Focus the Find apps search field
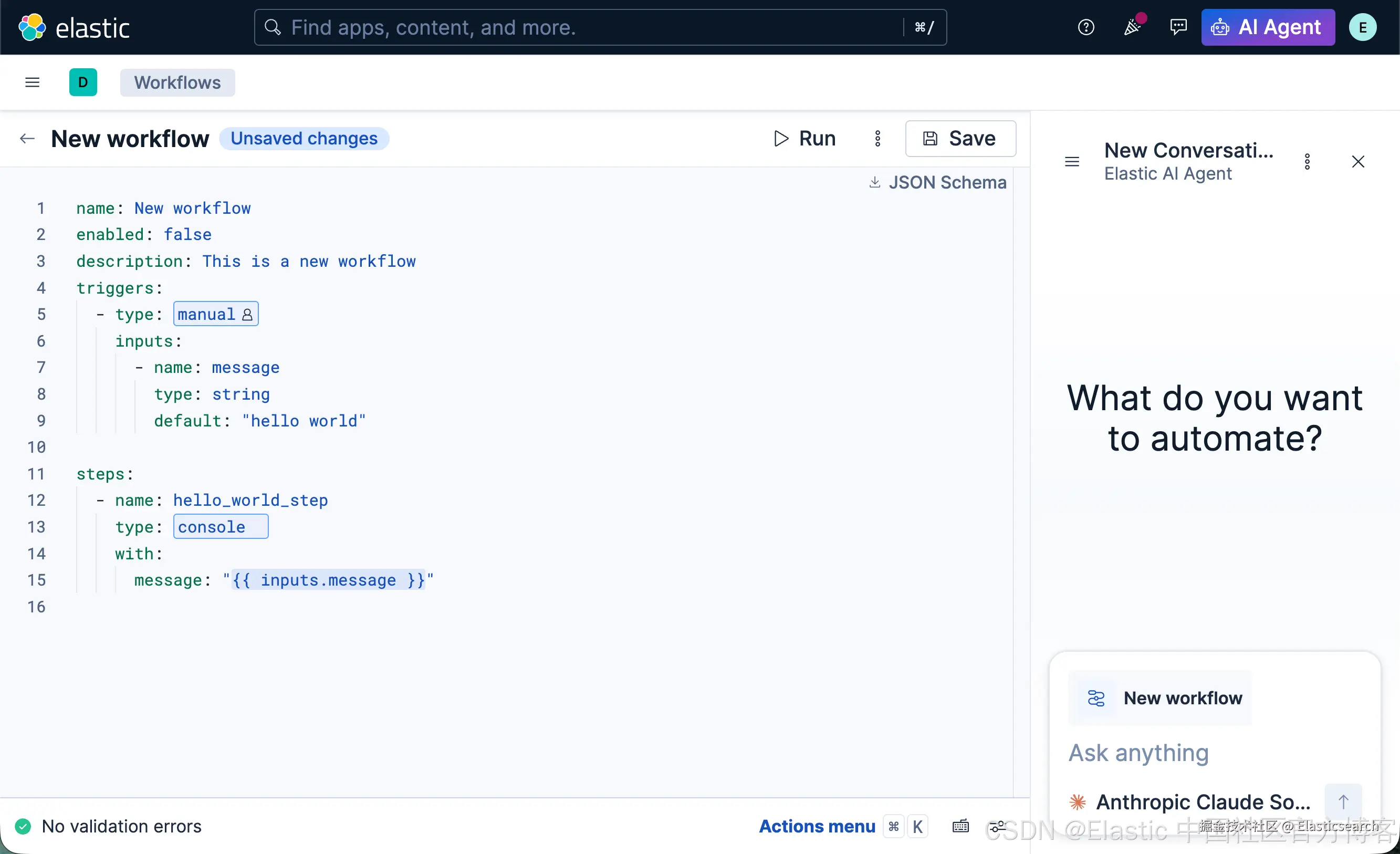The width and height of the screenshot is (1400, 854). click(x=600, y=27)
